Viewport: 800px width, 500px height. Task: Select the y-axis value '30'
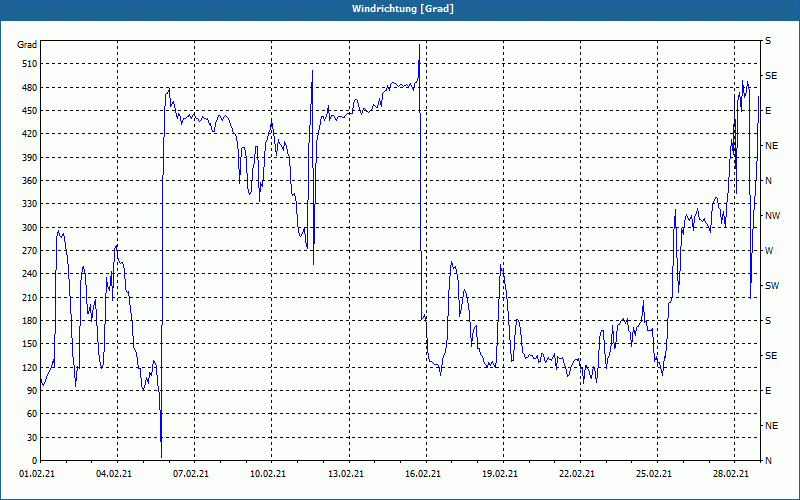pyautogui.click(x=32, y=437)
